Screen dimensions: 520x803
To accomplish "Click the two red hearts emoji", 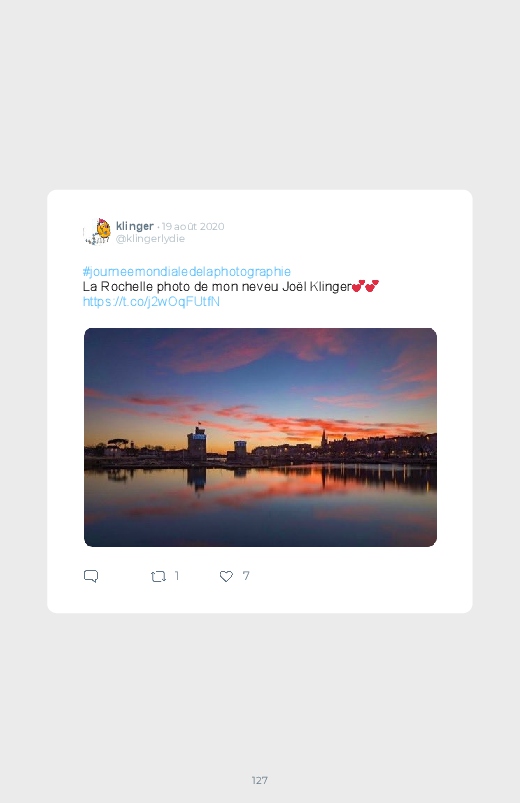I will click(x=365, y=286).
